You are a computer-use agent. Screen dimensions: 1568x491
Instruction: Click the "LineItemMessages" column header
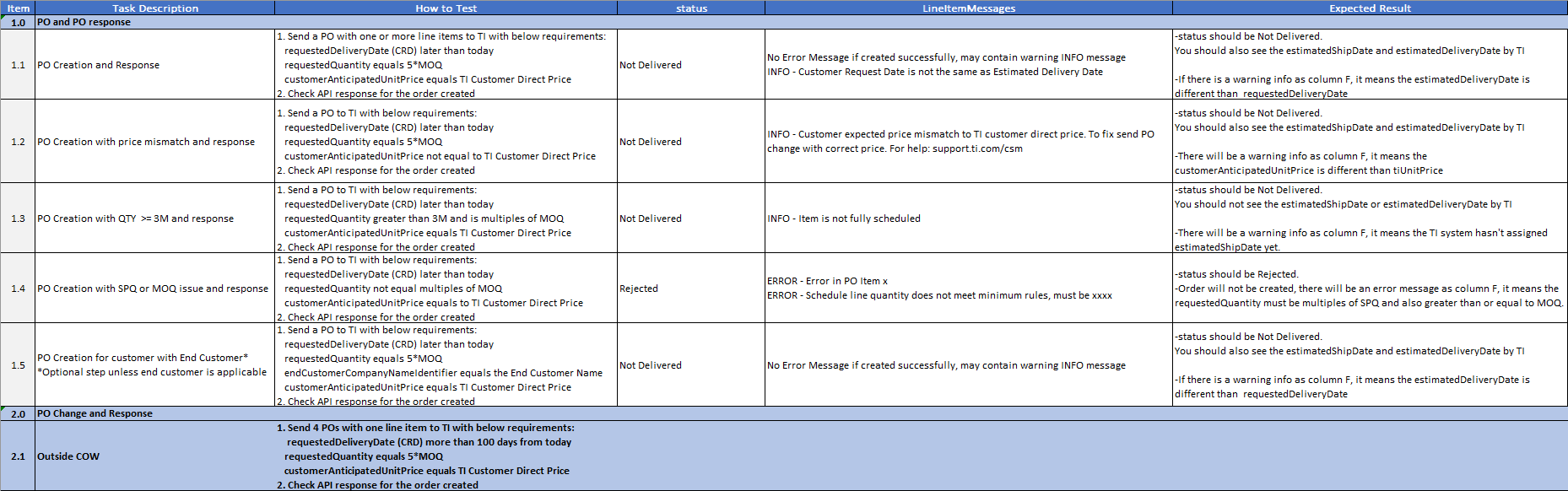[x=968, y=8]
